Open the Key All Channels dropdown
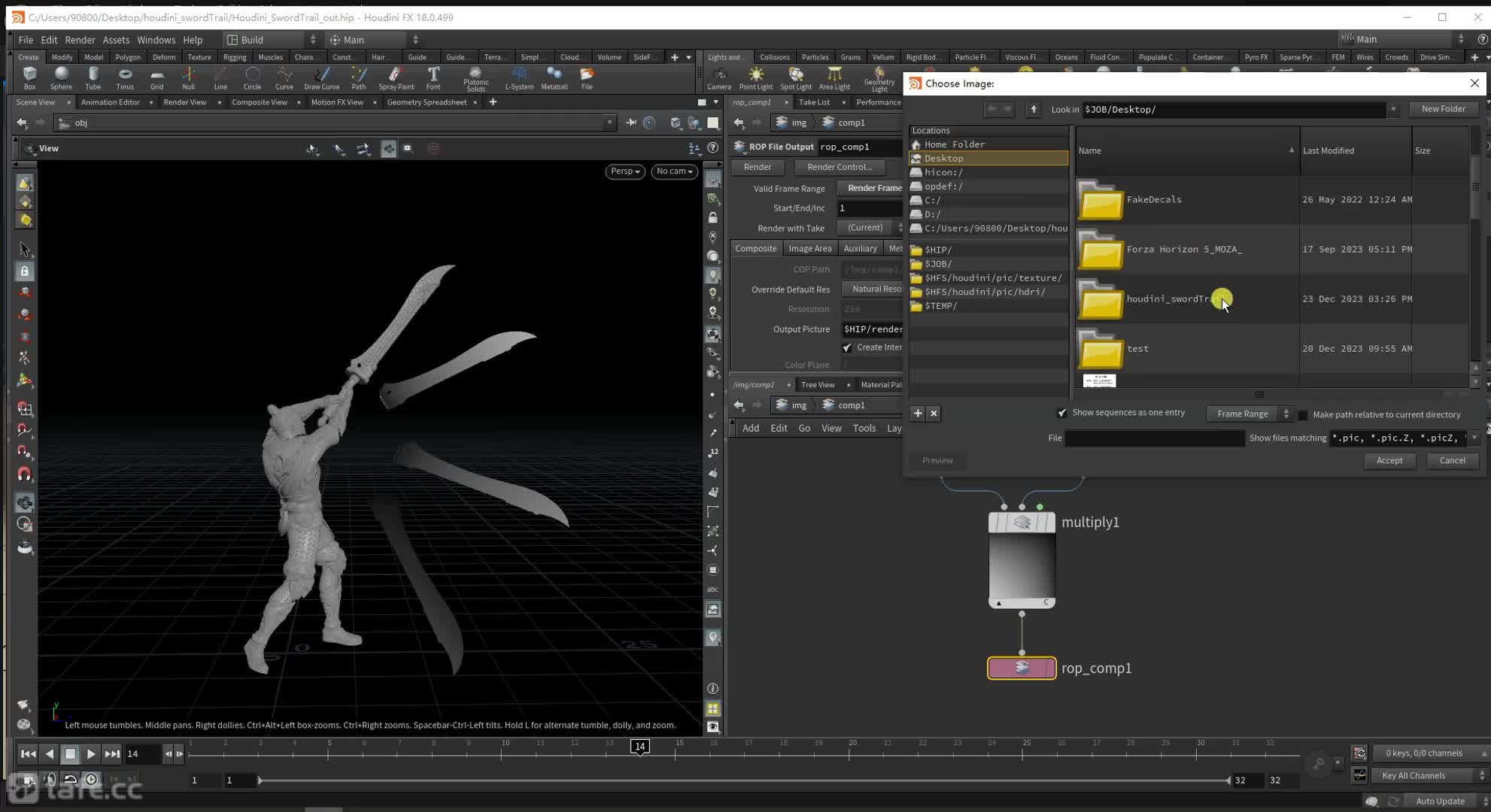Viewport: 1491px width, 812px height. point(1429,775)
